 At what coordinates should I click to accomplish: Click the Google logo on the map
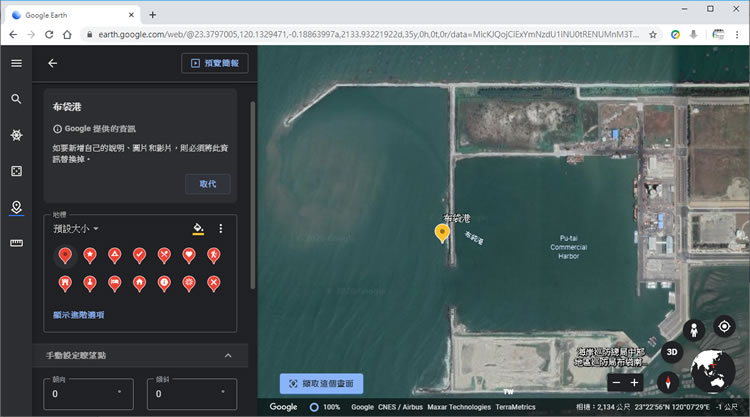(283, 407)
